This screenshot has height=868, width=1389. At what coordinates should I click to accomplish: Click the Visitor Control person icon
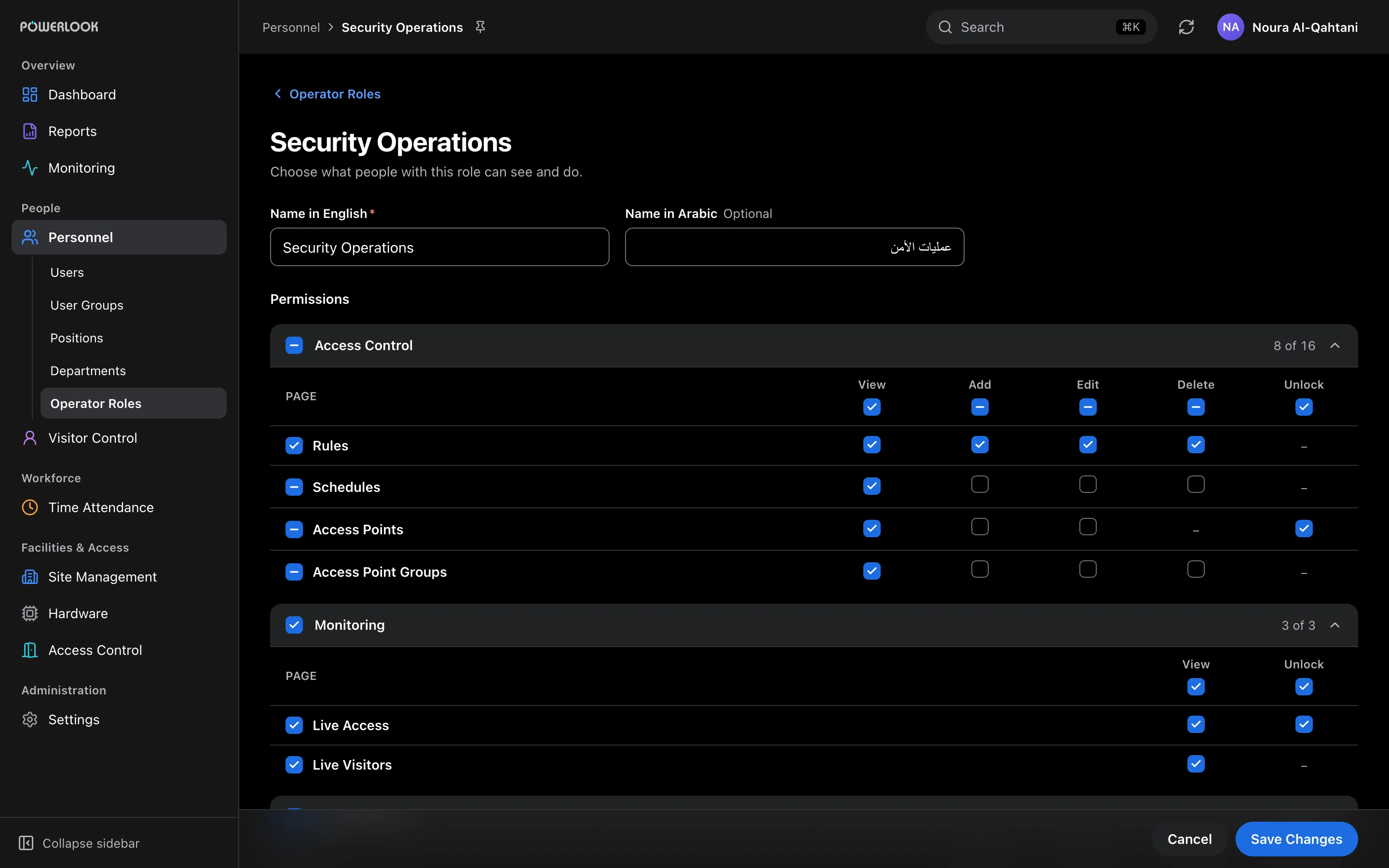[30, 438]
